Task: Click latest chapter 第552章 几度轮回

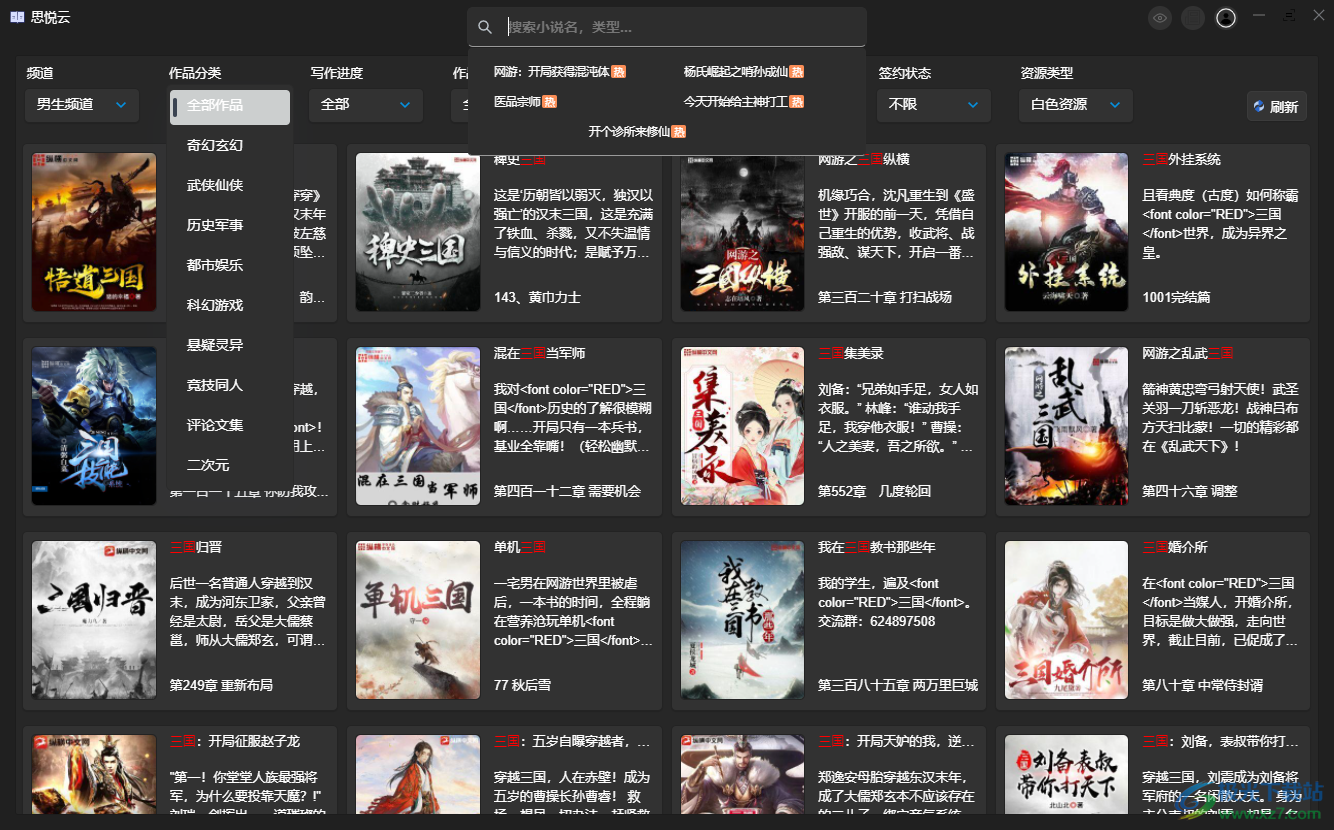Action: (x=874, y=491)
